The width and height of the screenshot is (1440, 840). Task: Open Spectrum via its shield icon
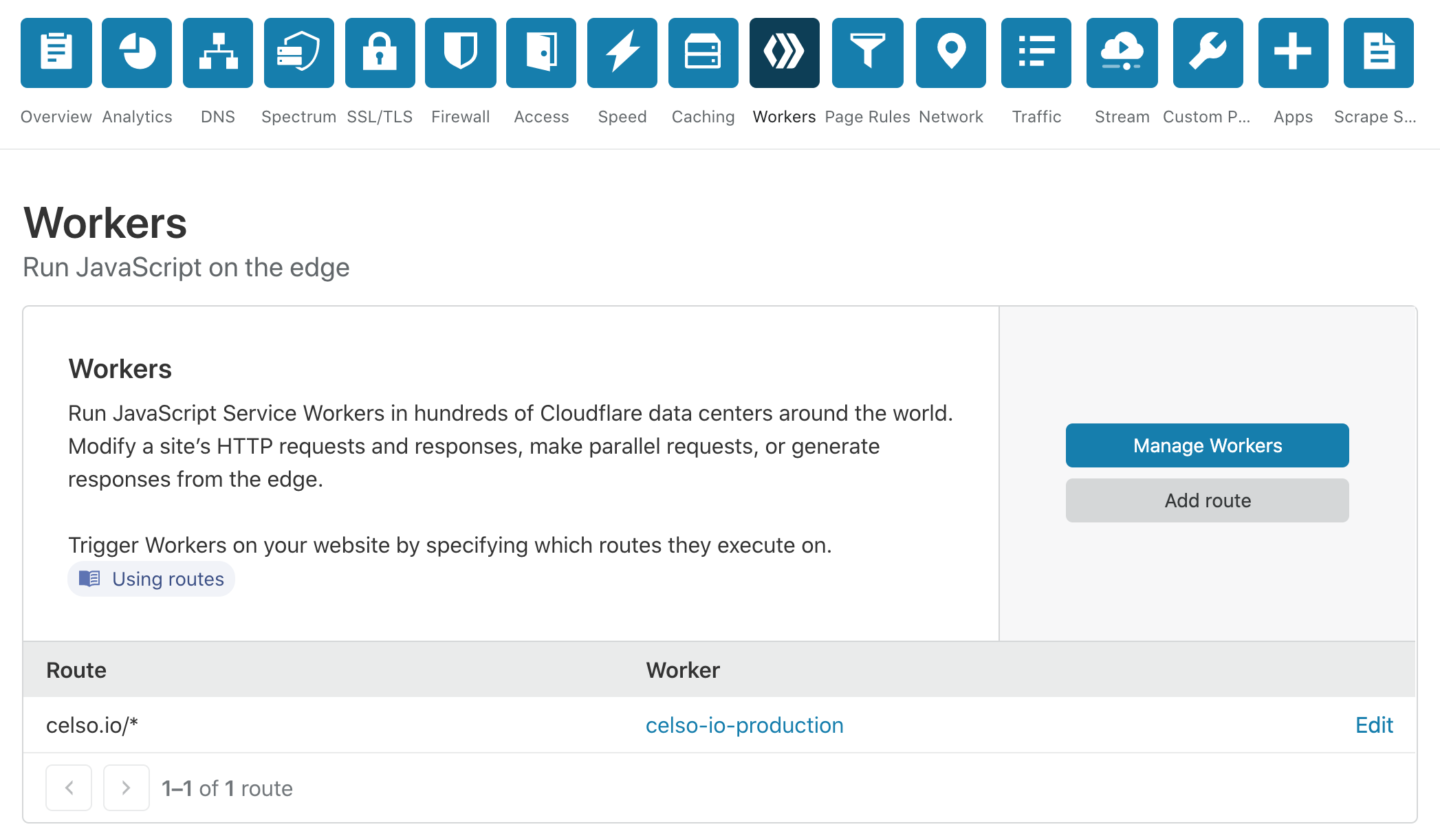click(x=298, y=52)
